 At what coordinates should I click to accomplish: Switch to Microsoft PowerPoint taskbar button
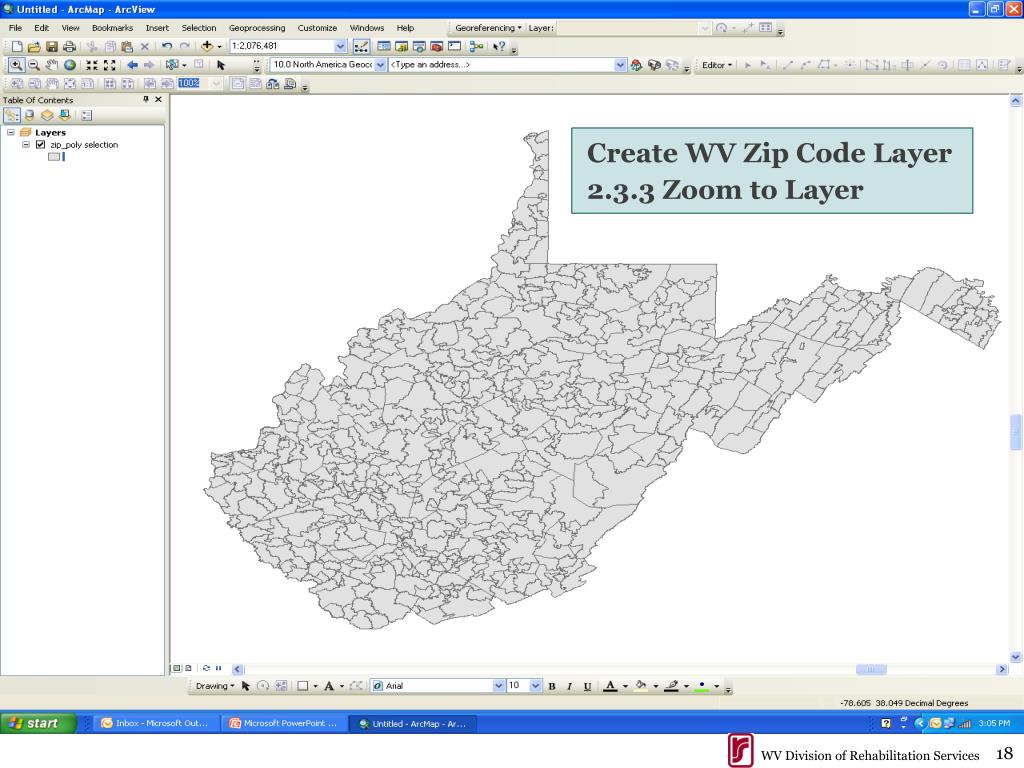pos(284,724)
